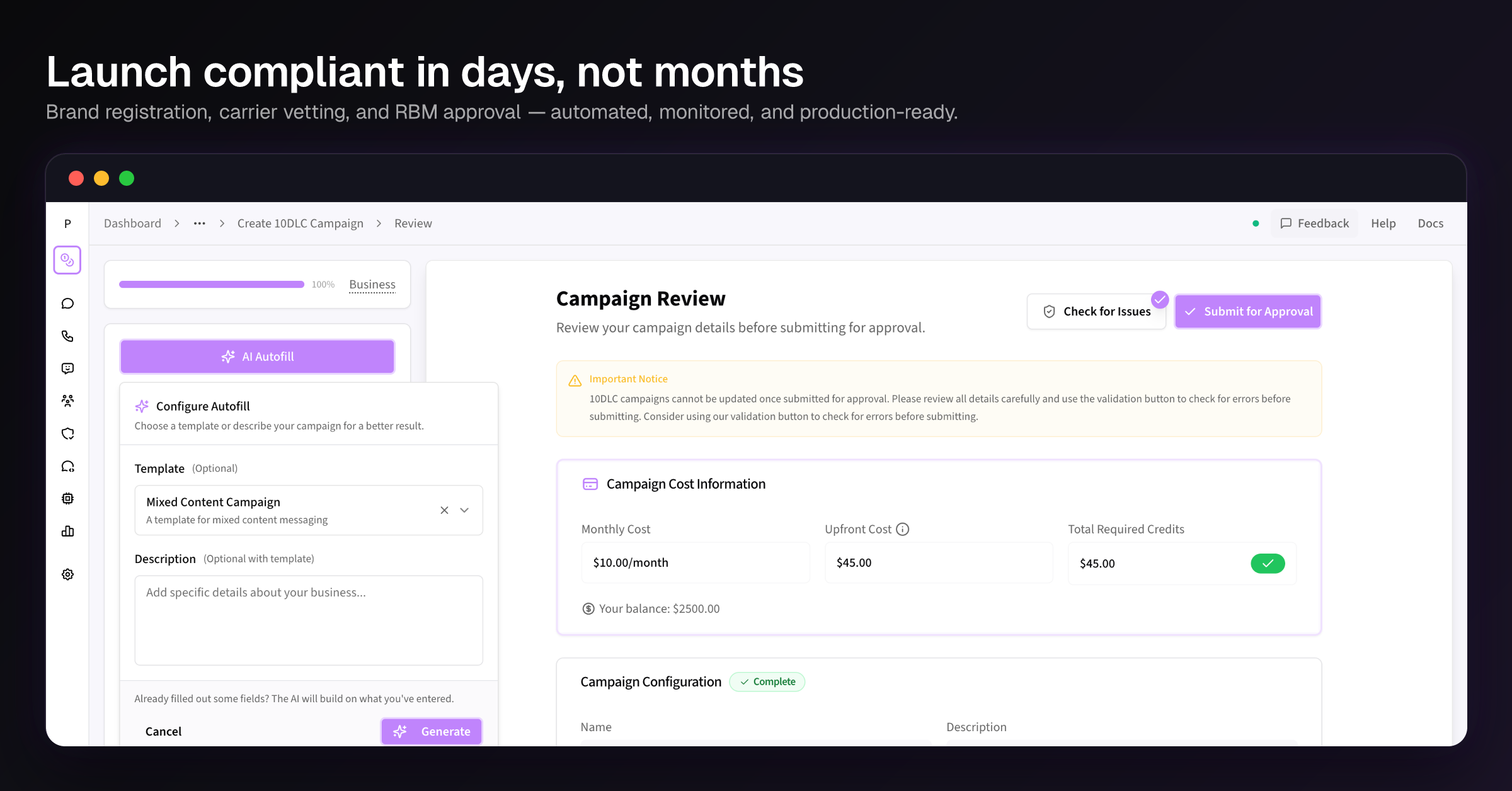Screen dimensions: 1512x791
Task: Open the team members sidebar icon
Action: pyautogui.click(x=67, y=401)
